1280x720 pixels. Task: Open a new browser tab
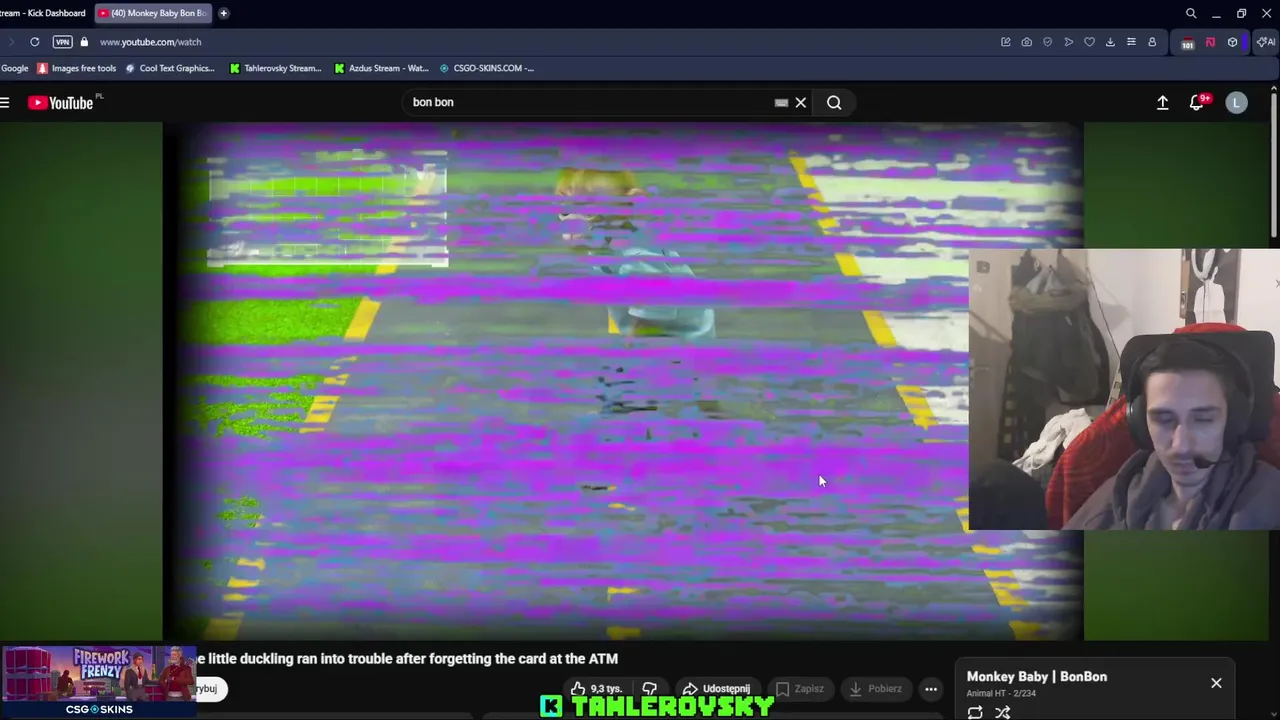(x=223, y=13)
